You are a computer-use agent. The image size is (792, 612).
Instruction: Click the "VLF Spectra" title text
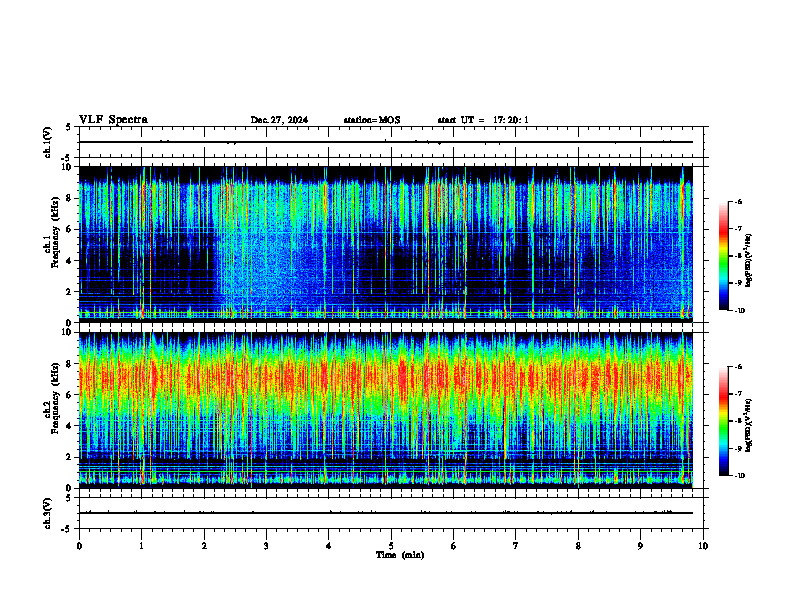113,120
